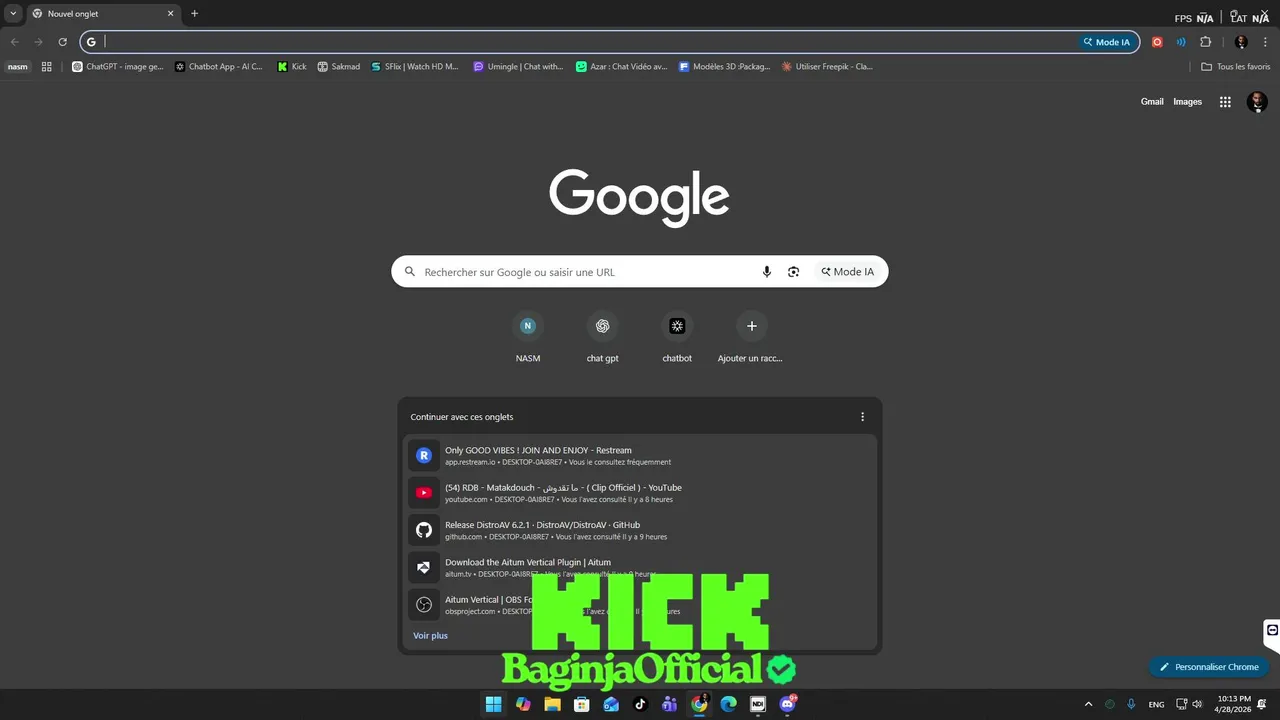Click Voir plus link

(x=430, y=636)
